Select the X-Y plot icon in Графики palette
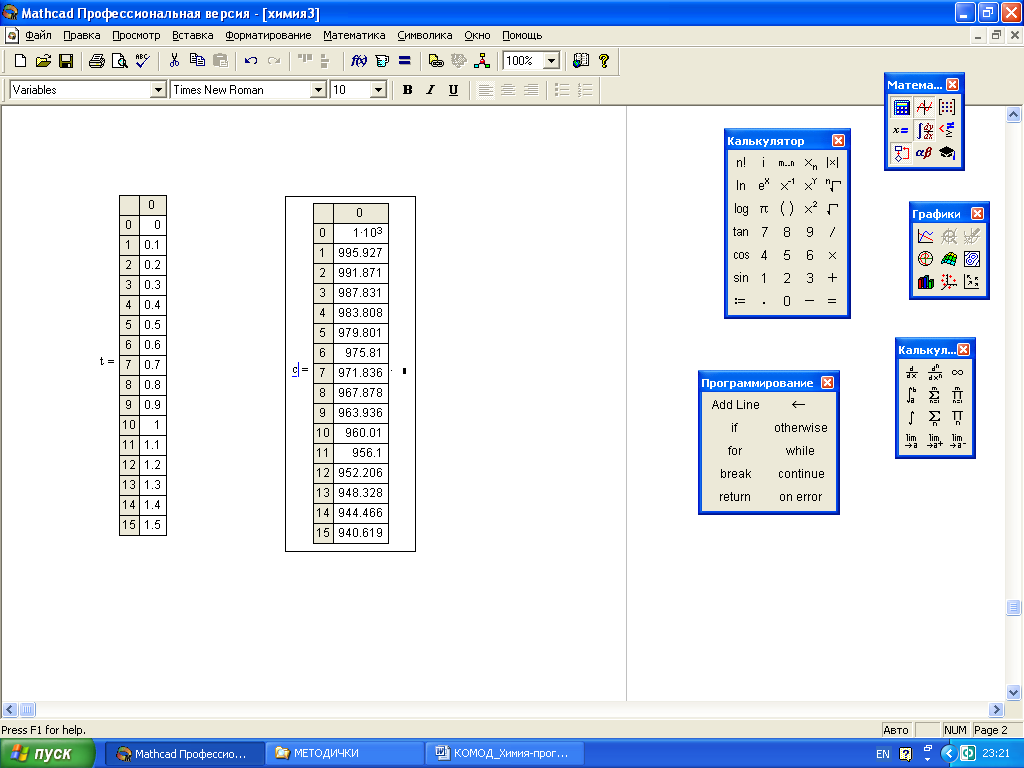1024x768 pixels. [x=926, y=237]
